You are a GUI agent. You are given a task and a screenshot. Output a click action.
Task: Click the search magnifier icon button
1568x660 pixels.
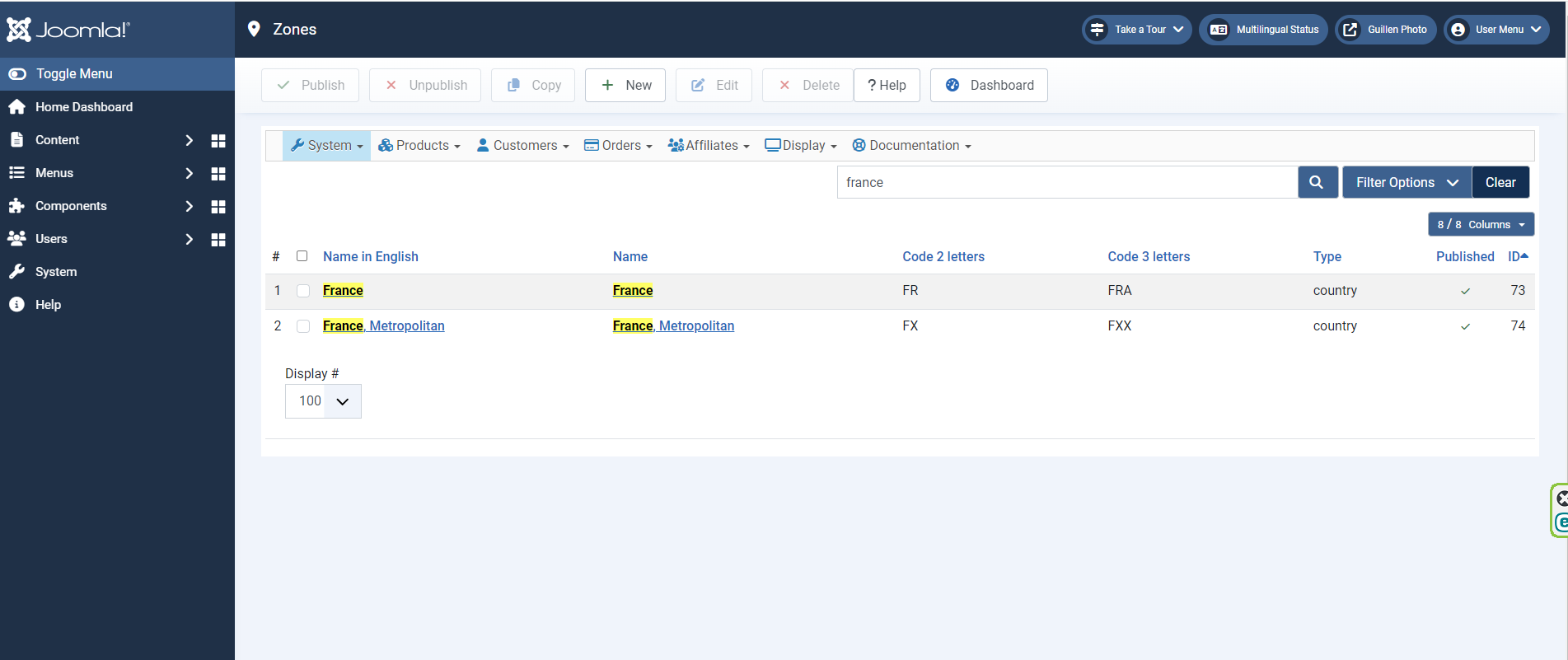point(1317,182)
